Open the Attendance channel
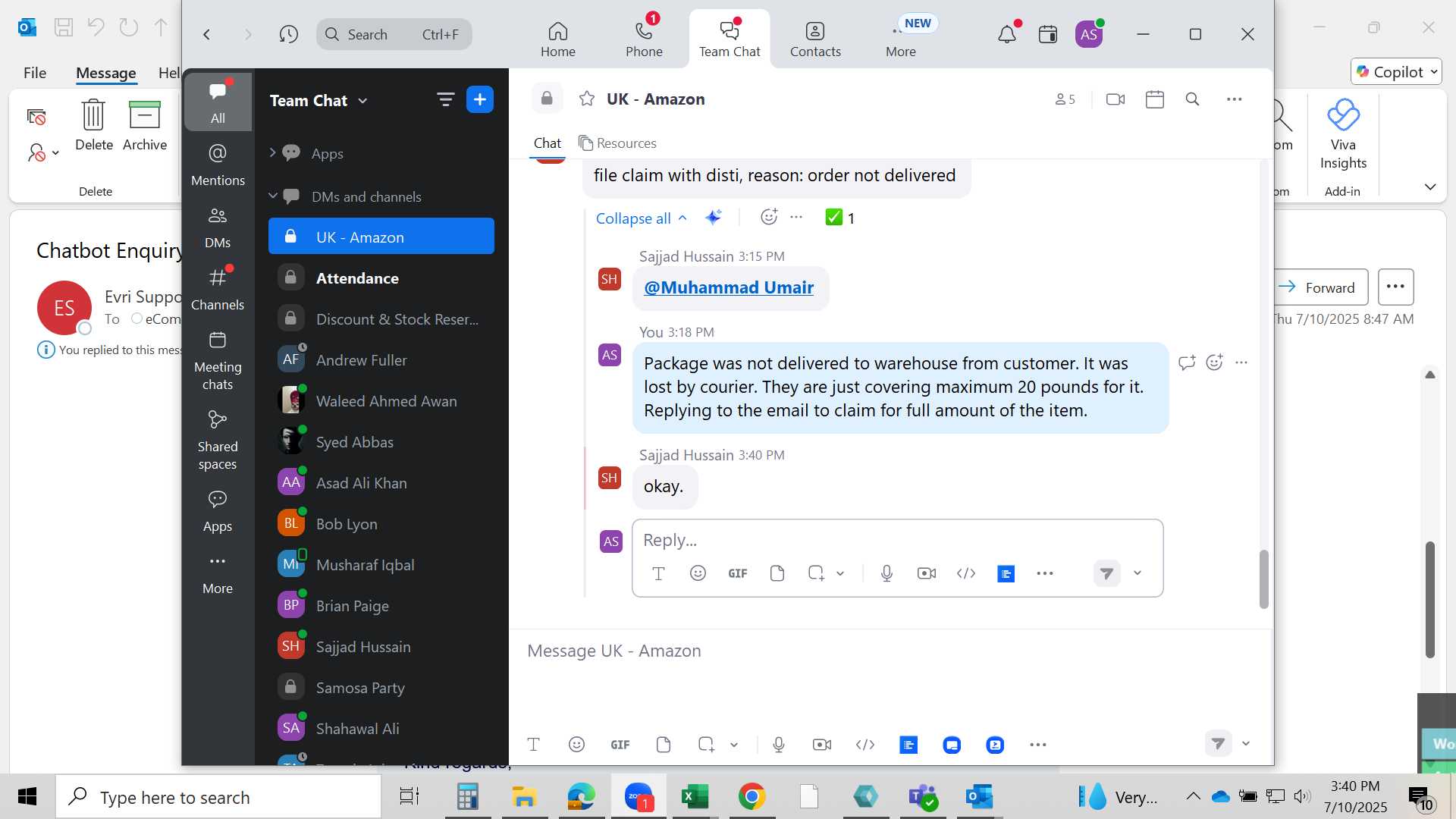The width and height of the screenshot is (1456, 819). (x=381, y=278)
